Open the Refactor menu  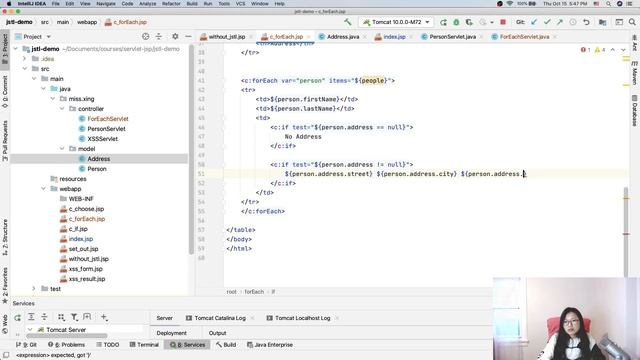(x=171, y=4)
